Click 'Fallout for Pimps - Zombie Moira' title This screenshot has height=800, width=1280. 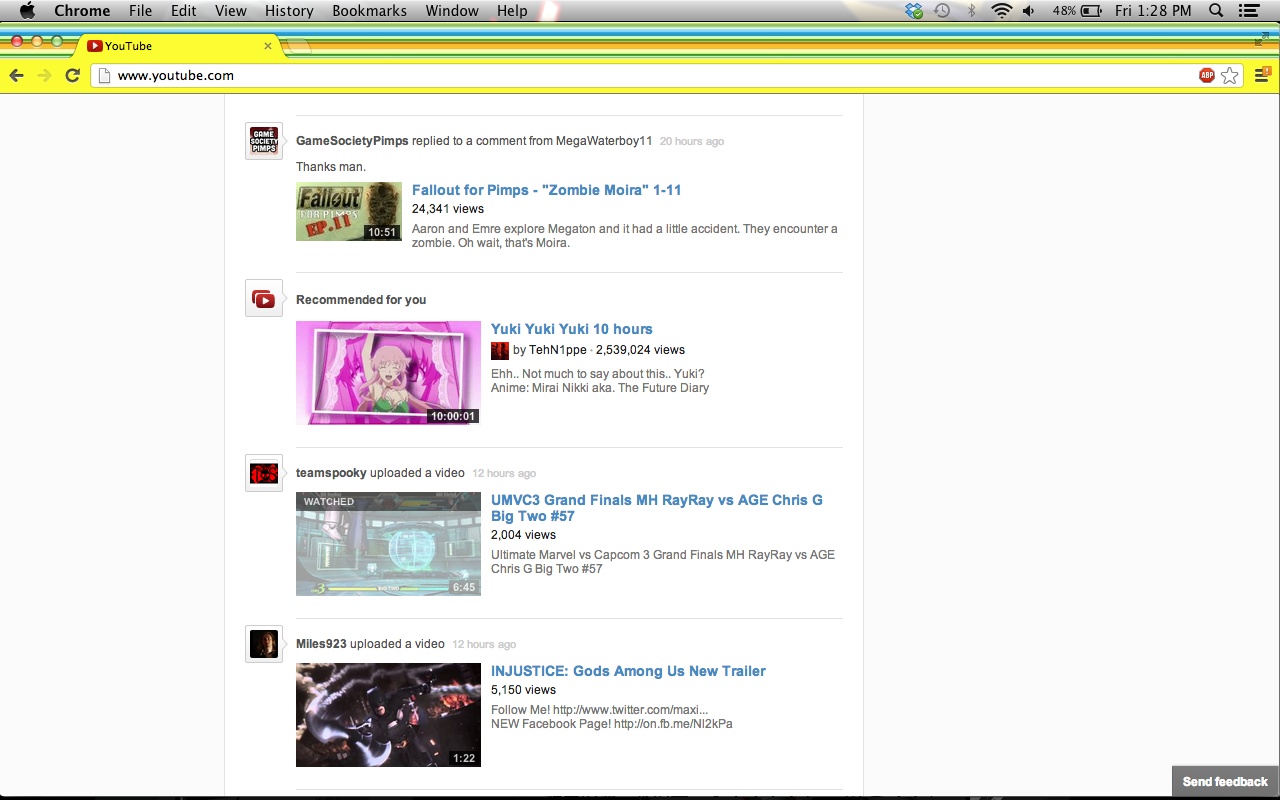(x=546, y=190)
